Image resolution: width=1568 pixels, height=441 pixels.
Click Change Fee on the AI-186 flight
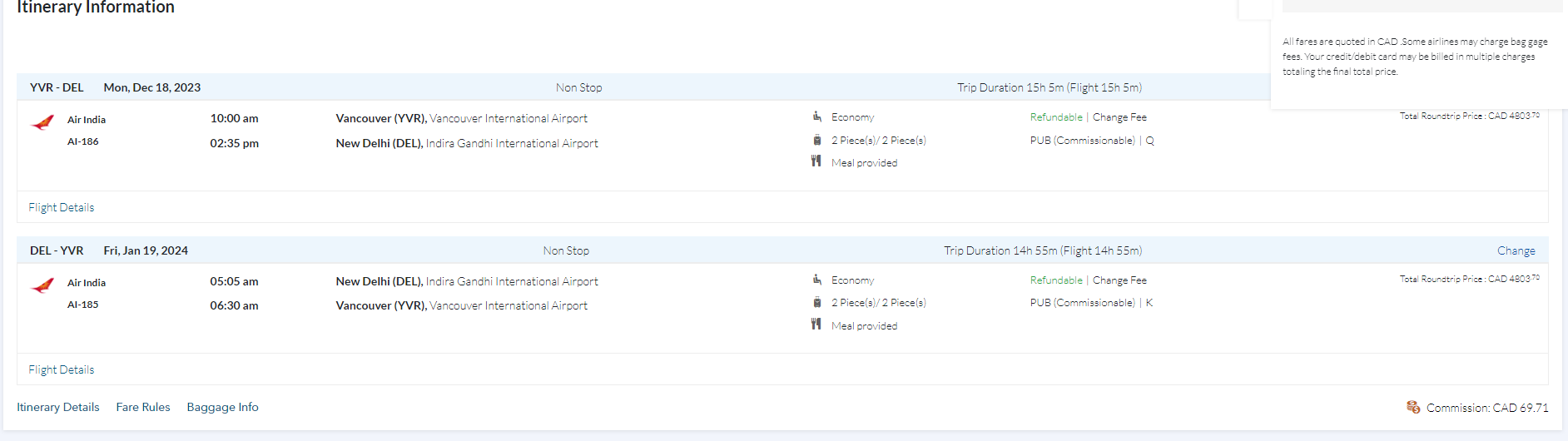(x=1119, y=117)
